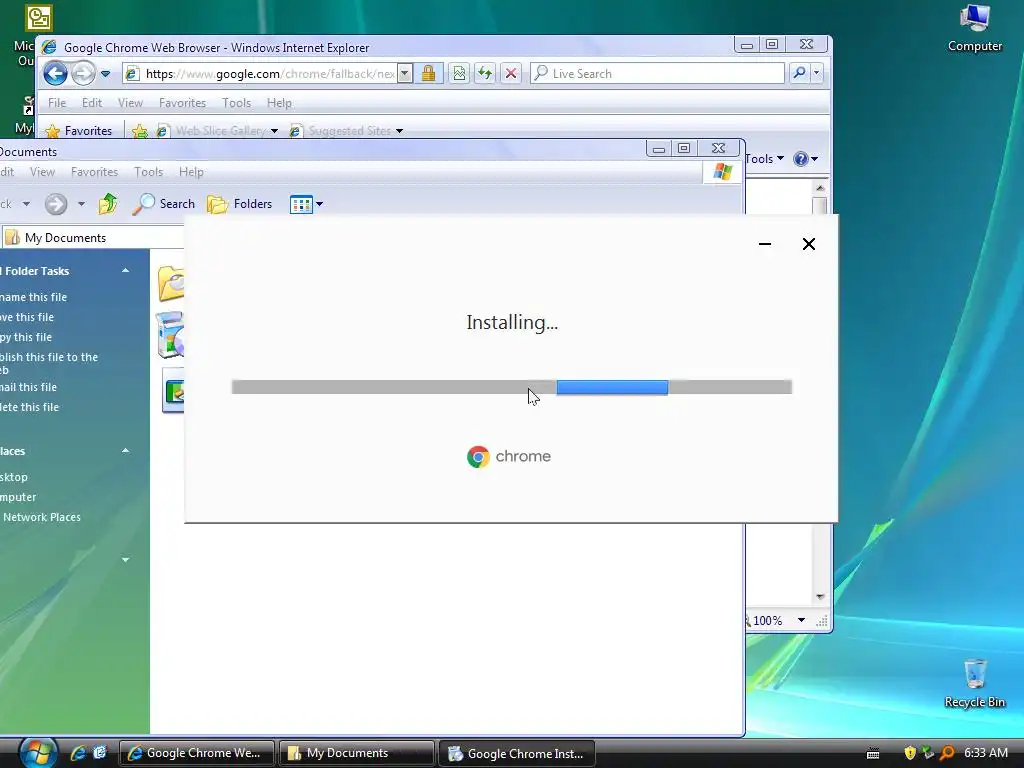
Task: Click the Compatibility View icon in IE
Action: click(x=459, y=73)
